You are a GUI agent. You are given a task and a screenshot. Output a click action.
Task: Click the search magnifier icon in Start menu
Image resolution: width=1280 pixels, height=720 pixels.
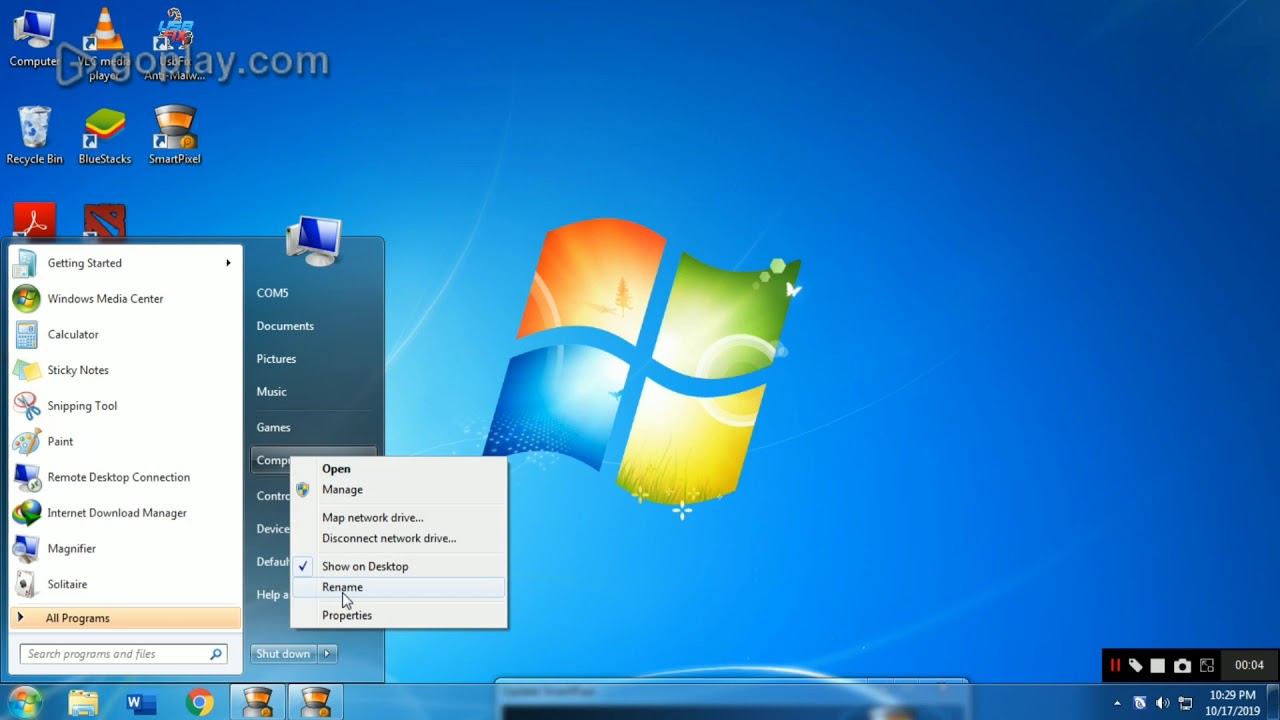[215, 654]
